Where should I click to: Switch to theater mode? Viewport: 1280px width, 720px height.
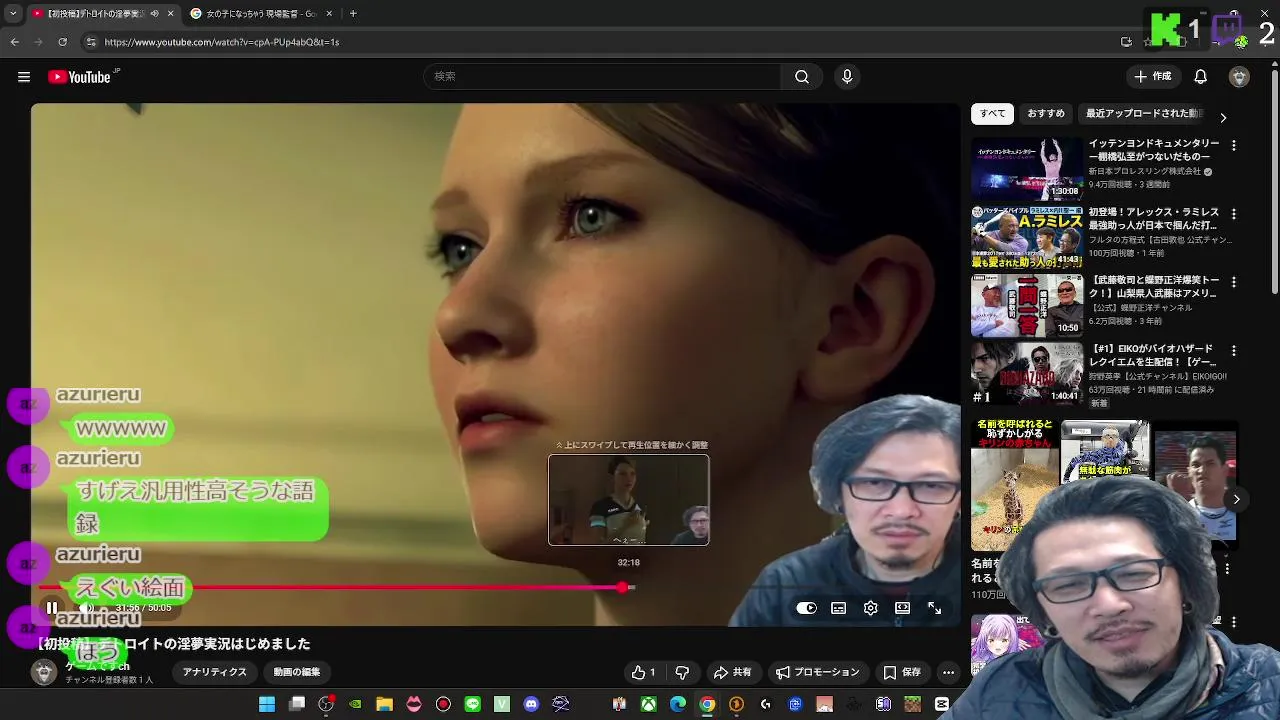pos(902,608)
